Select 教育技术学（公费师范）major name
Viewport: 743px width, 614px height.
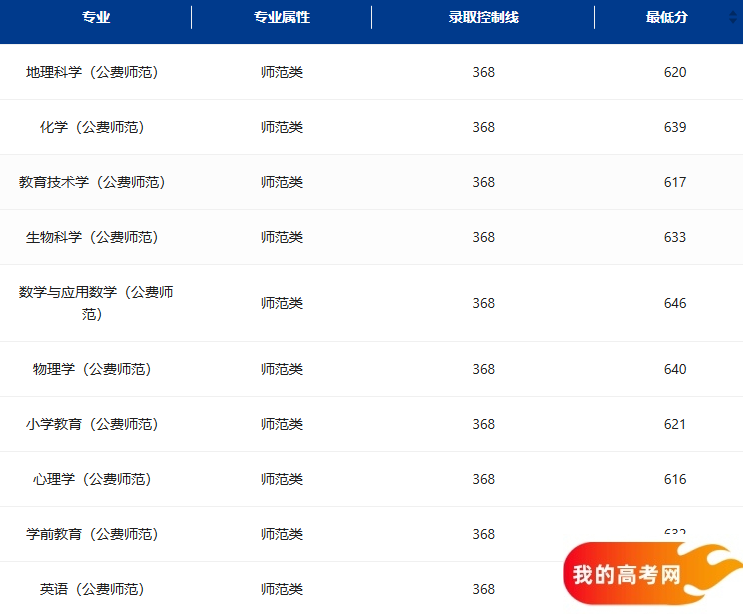coord(92,182)
